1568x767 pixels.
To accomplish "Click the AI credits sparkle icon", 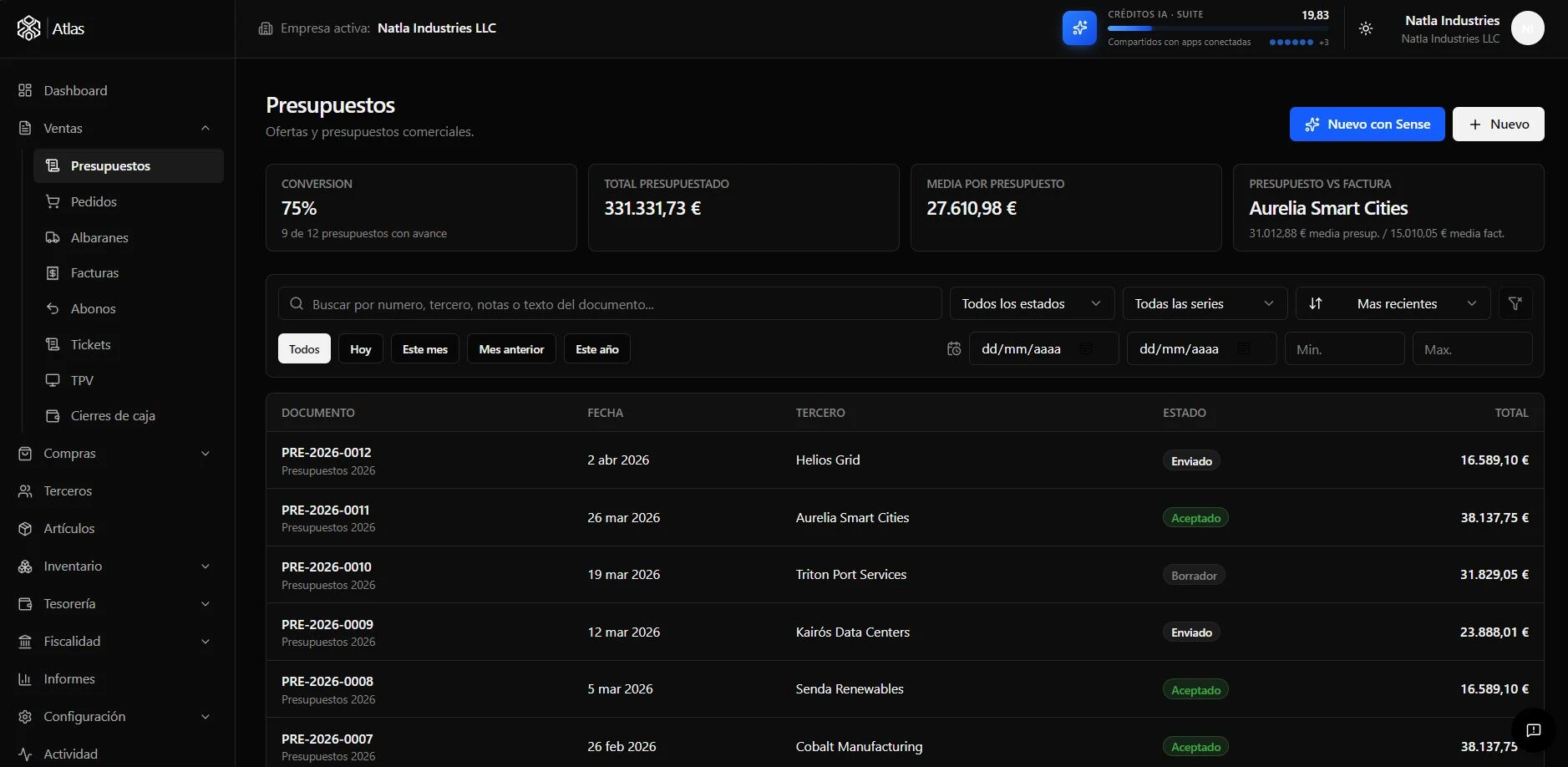I will pyautogui.click(x=1079, y=28).
